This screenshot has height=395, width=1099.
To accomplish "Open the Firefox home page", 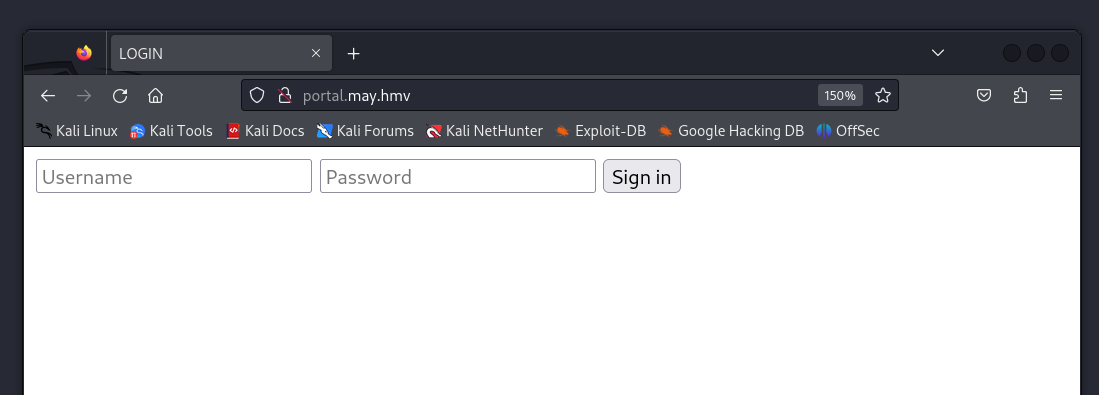I will tap(156, 95).
